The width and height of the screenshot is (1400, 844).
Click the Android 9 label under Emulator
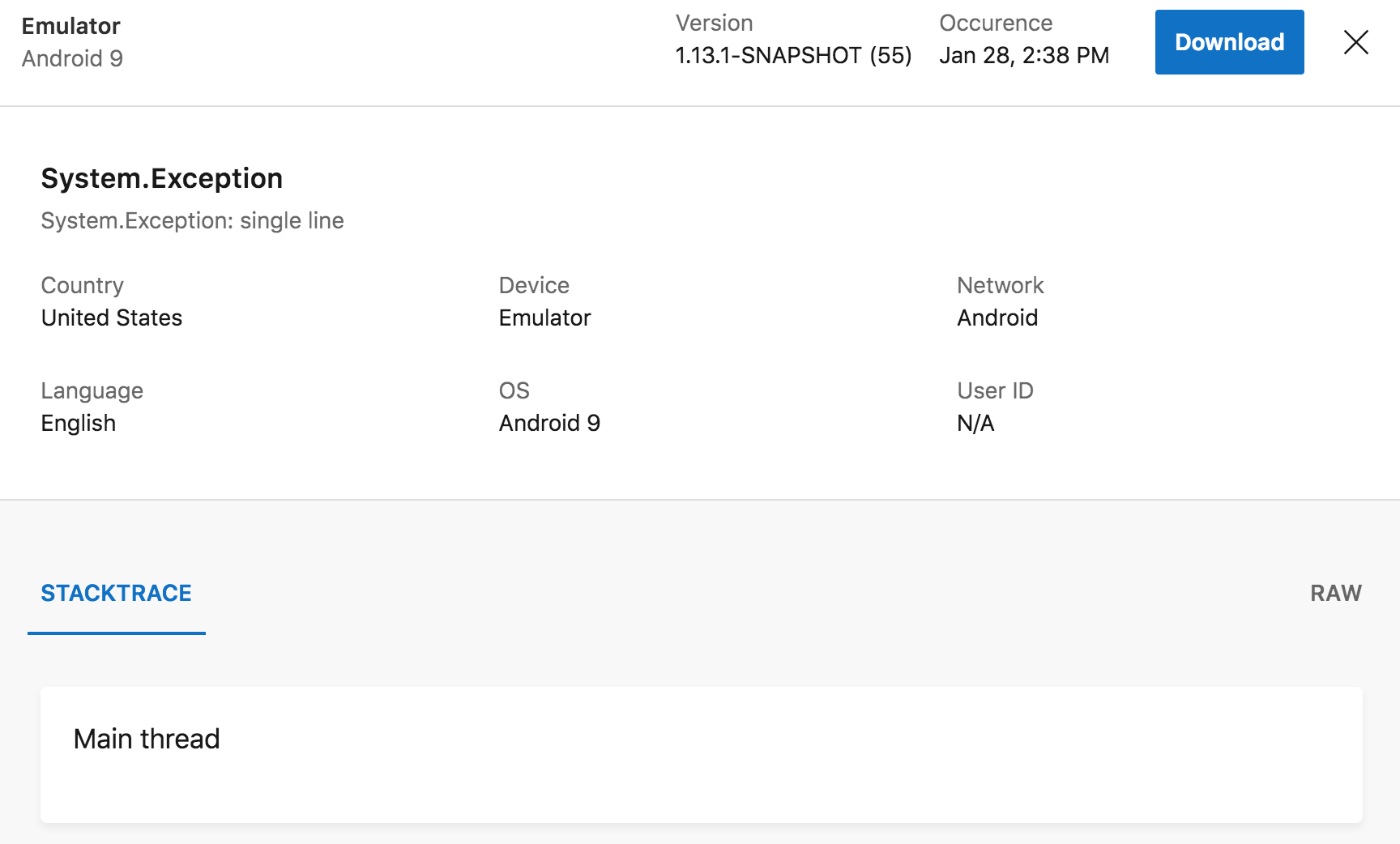[x=73, y=58]
